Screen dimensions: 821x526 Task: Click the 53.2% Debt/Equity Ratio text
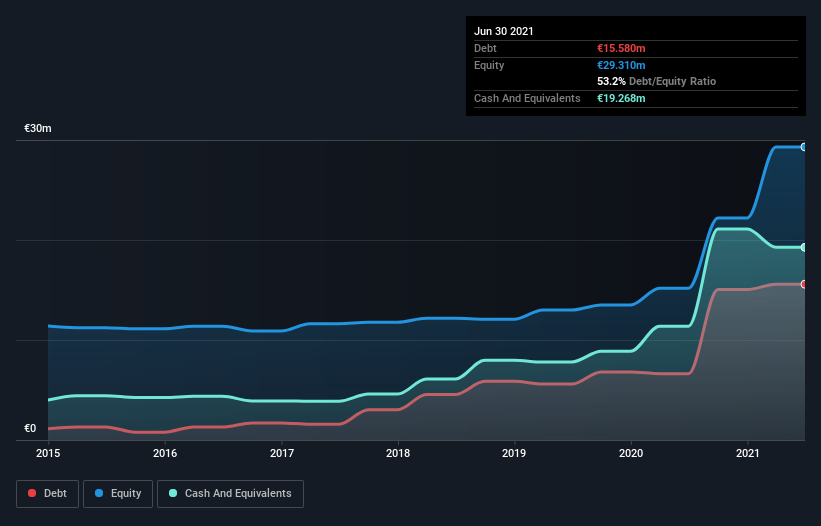pos(657,81)
